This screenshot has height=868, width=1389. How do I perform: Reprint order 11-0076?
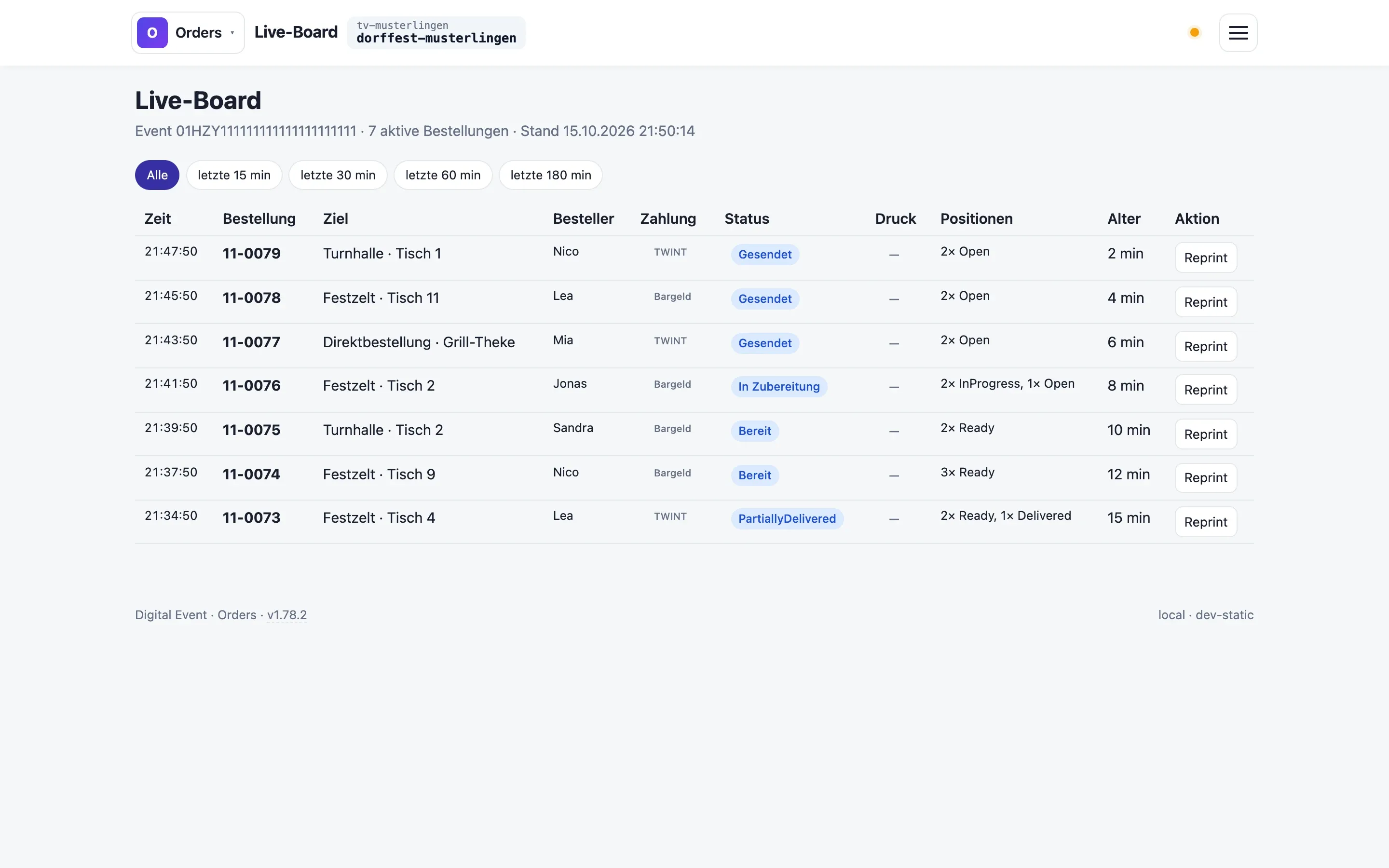(1205, 390)
